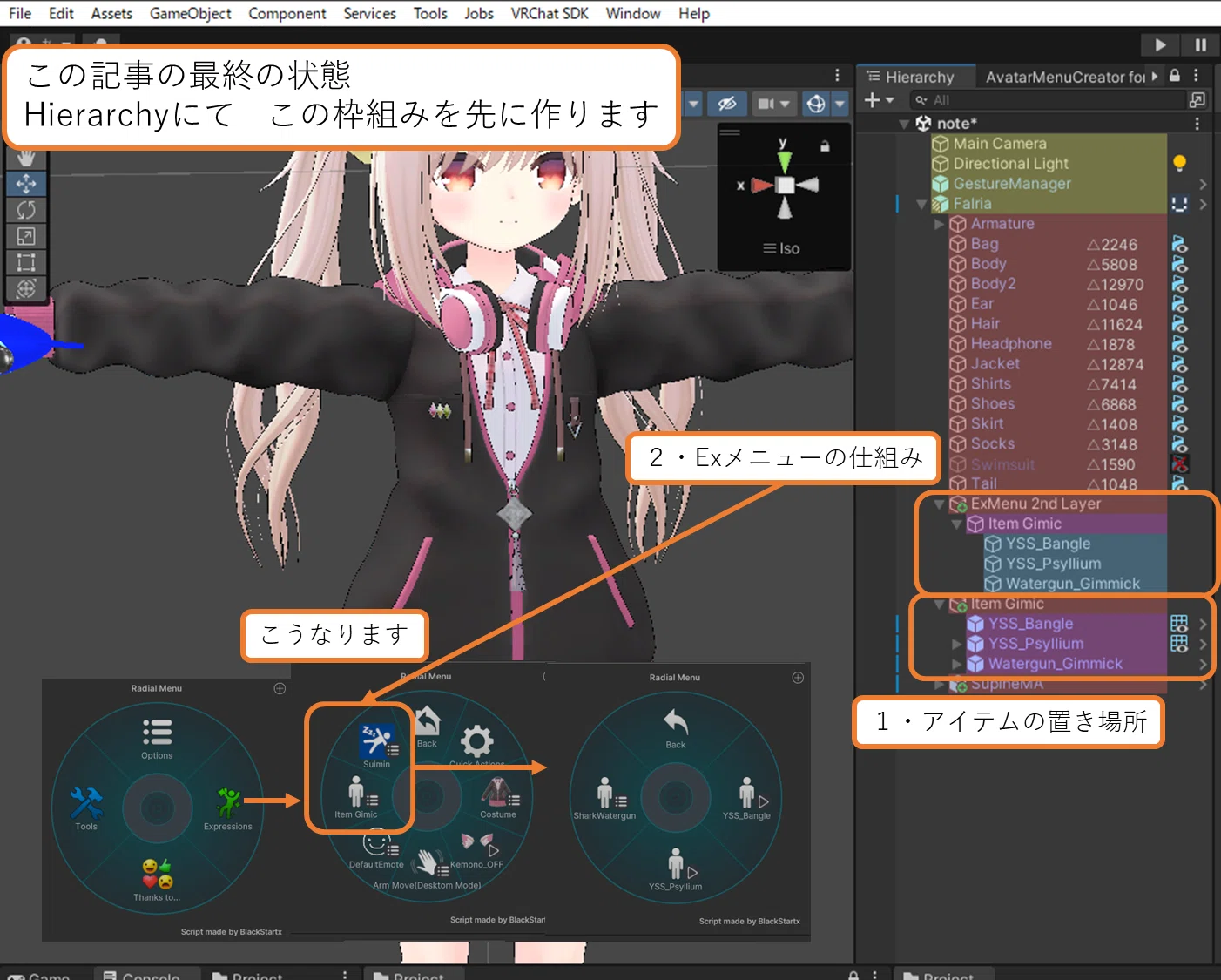Screen dimensions: 1221x980
Task: Open the Gizmos dropdown arrow
Action: click(840, 104)
